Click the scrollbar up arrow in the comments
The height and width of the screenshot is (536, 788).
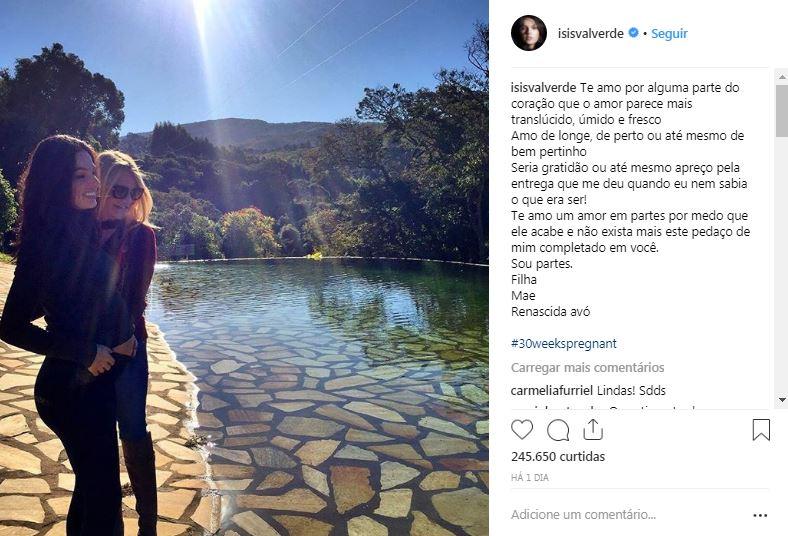(781, 75)
